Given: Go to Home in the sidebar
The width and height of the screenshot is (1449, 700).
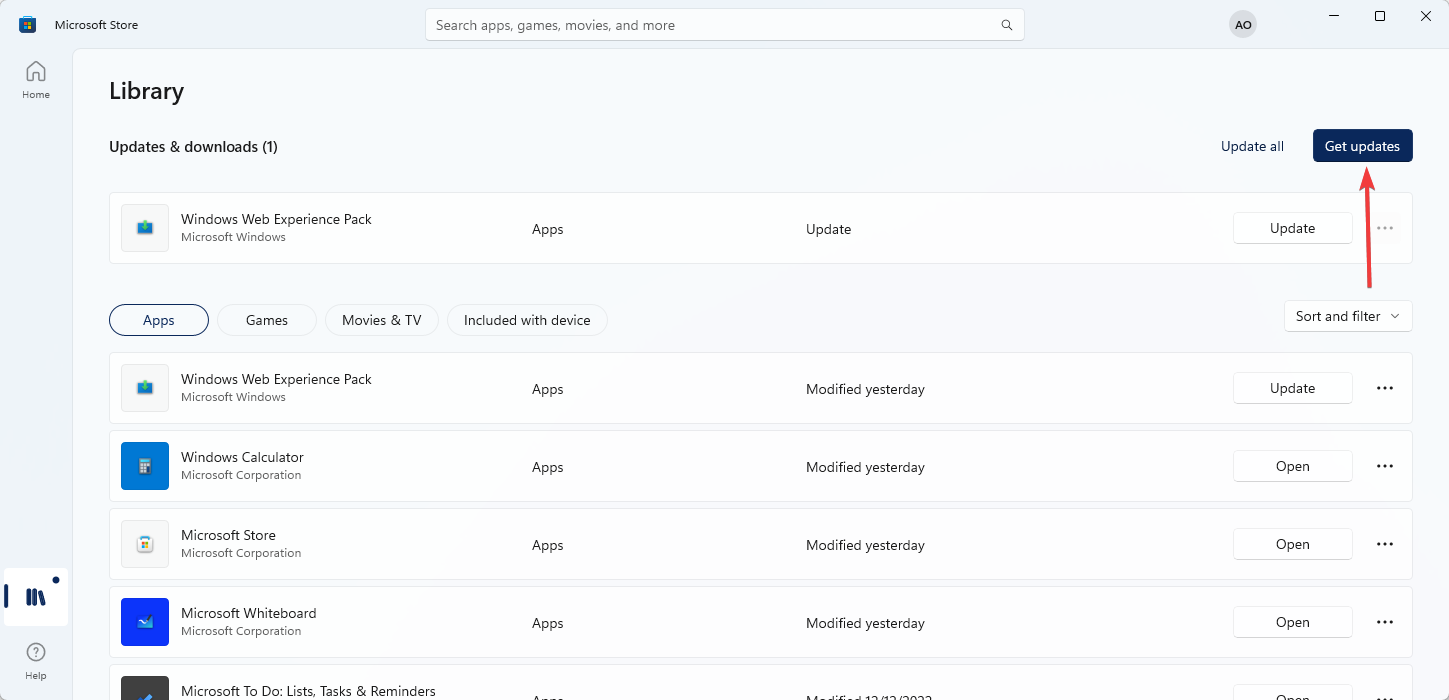Looking at the screenshot, I should 36,80.
